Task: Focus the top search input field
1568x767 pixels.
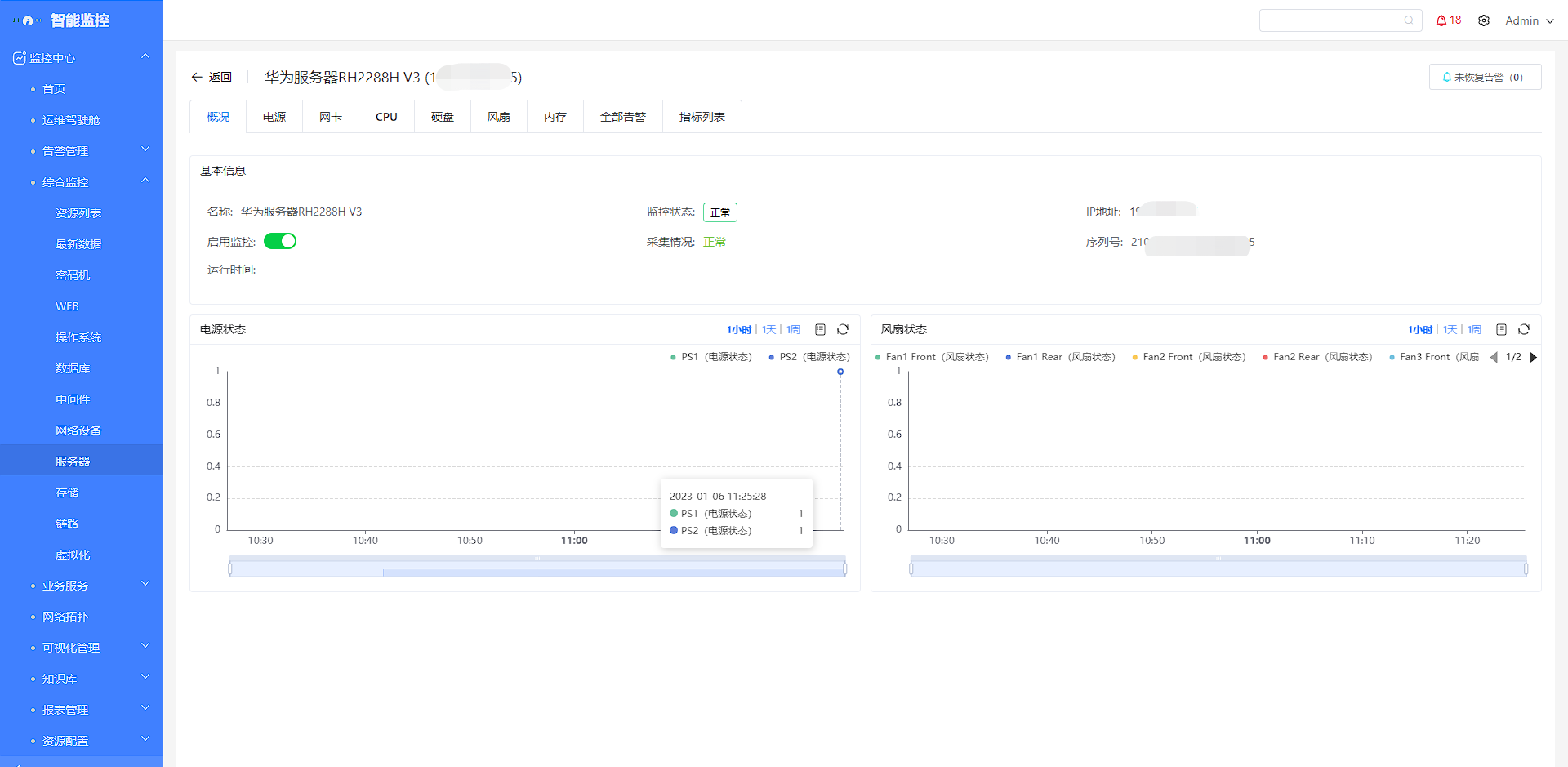Action: coord(1340,20)
